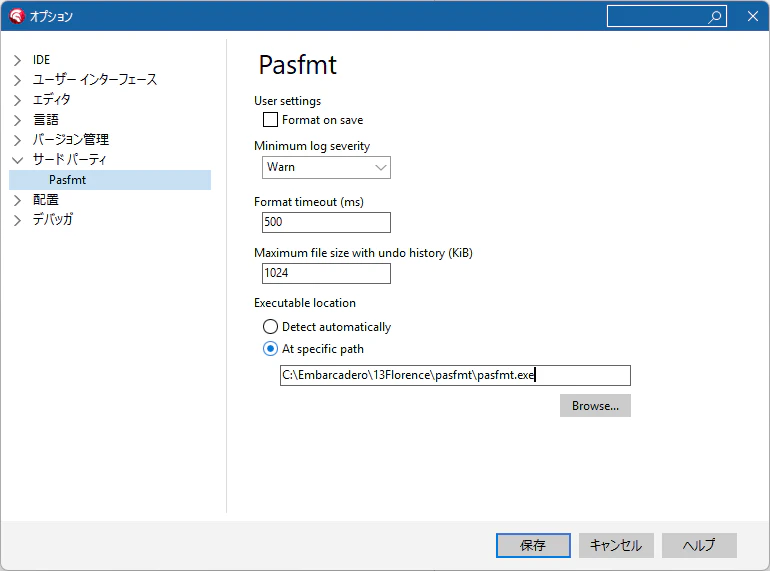Click the RAD Studio logo icon

click(17, 16)
